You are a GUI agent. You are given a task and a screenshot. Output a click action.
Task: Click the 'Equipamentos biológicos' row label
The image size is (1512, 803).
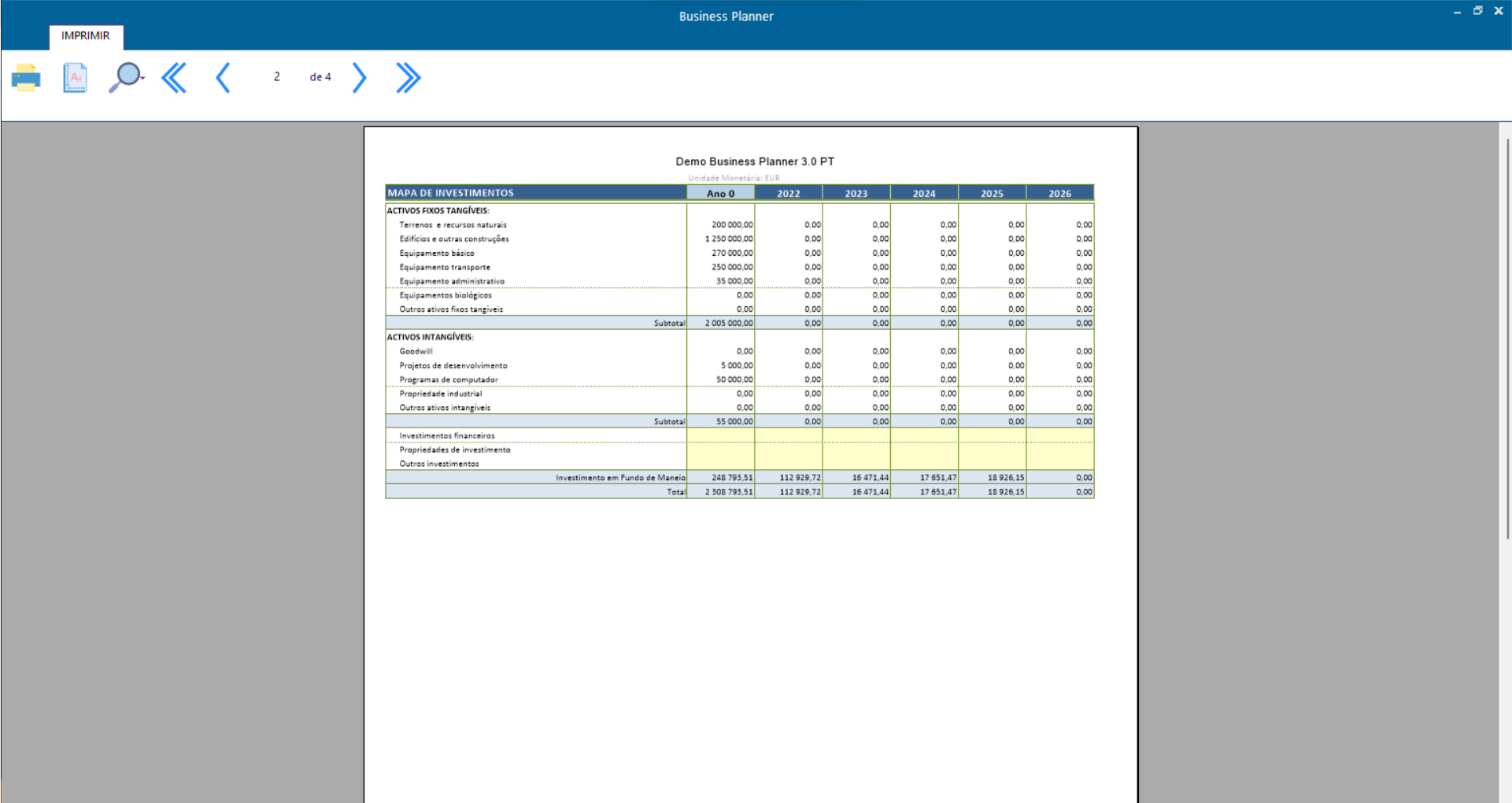(x=445, y=295)
